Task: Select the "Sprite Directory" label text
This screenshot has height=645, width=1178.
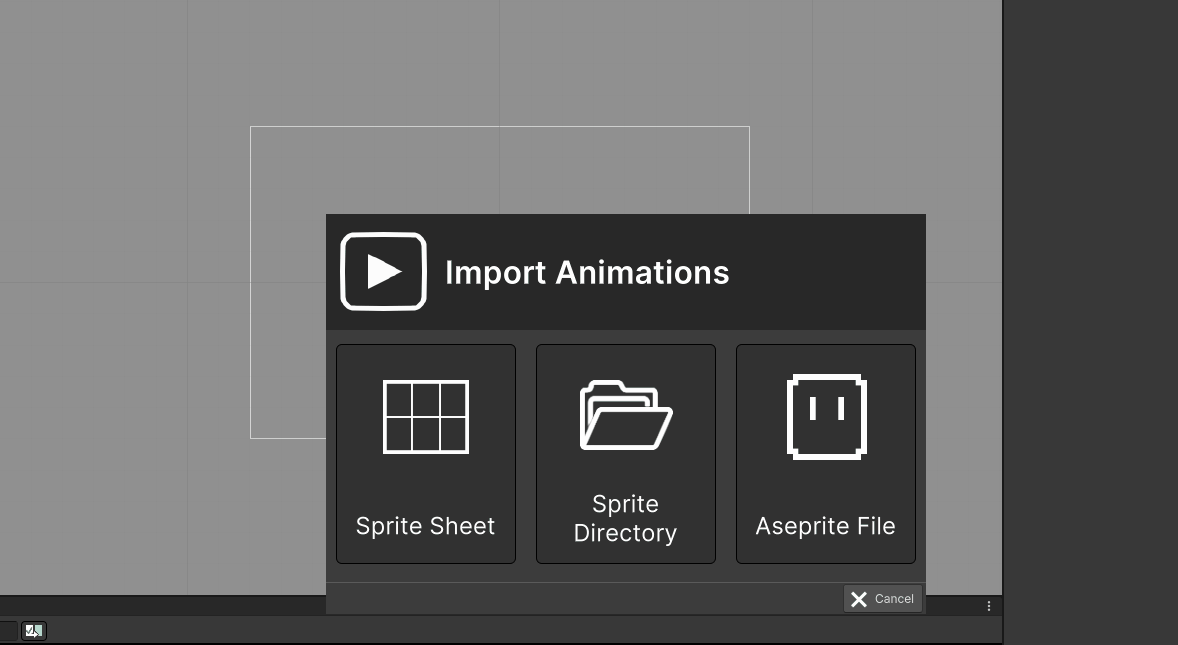Action: [x=625, y=518]
